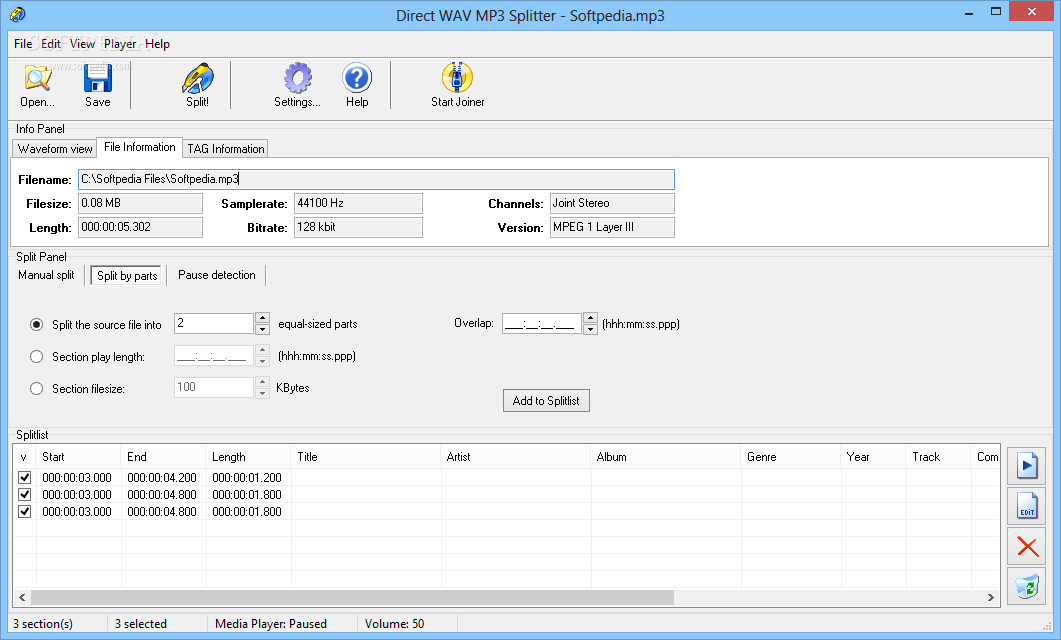Decrease the Overlap time value
This screenshot has width=1061, height=640.
590,329
